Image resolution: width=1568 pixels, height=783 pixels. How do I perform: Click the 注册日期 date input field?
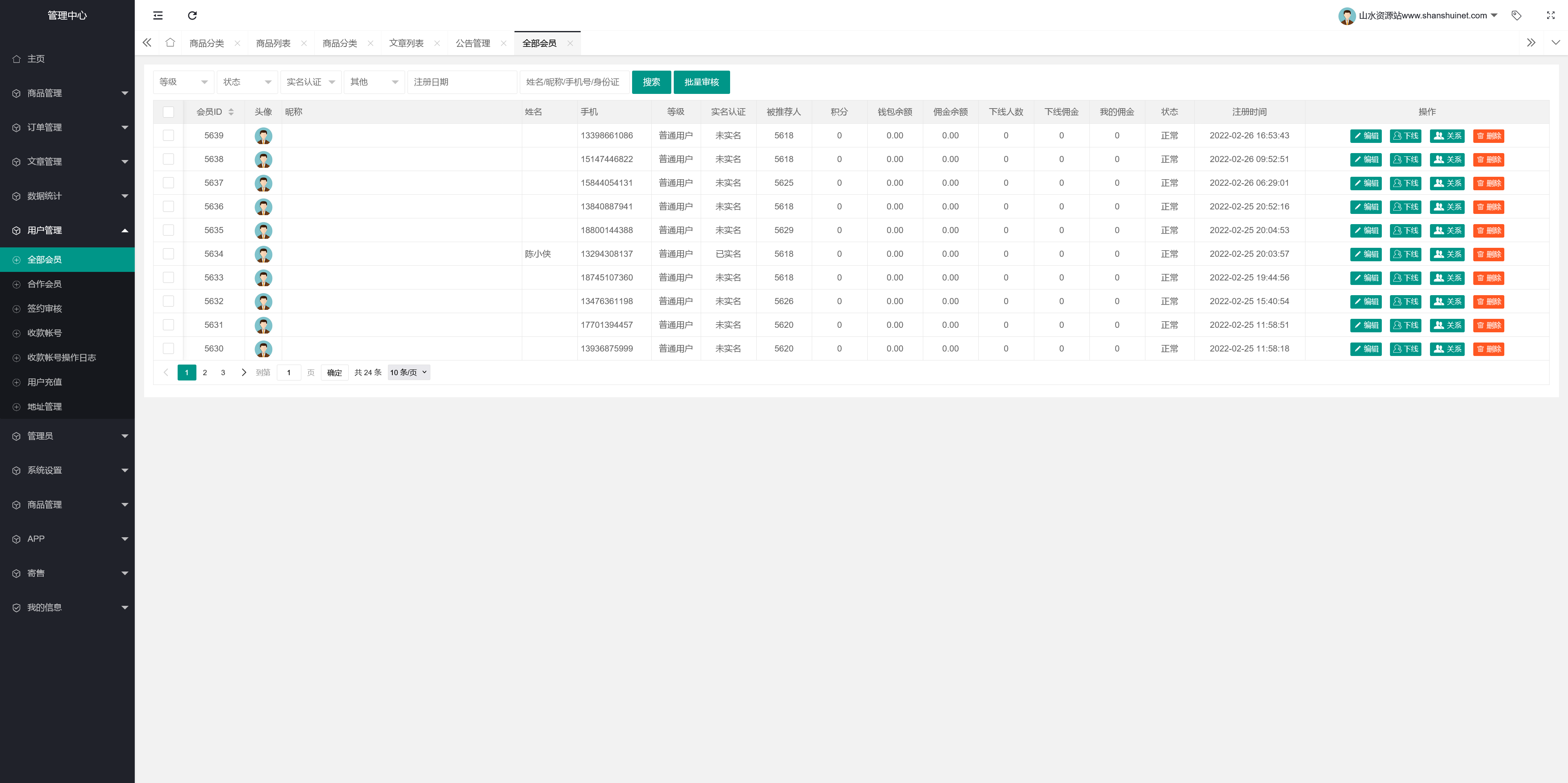[x=462, y=82]
